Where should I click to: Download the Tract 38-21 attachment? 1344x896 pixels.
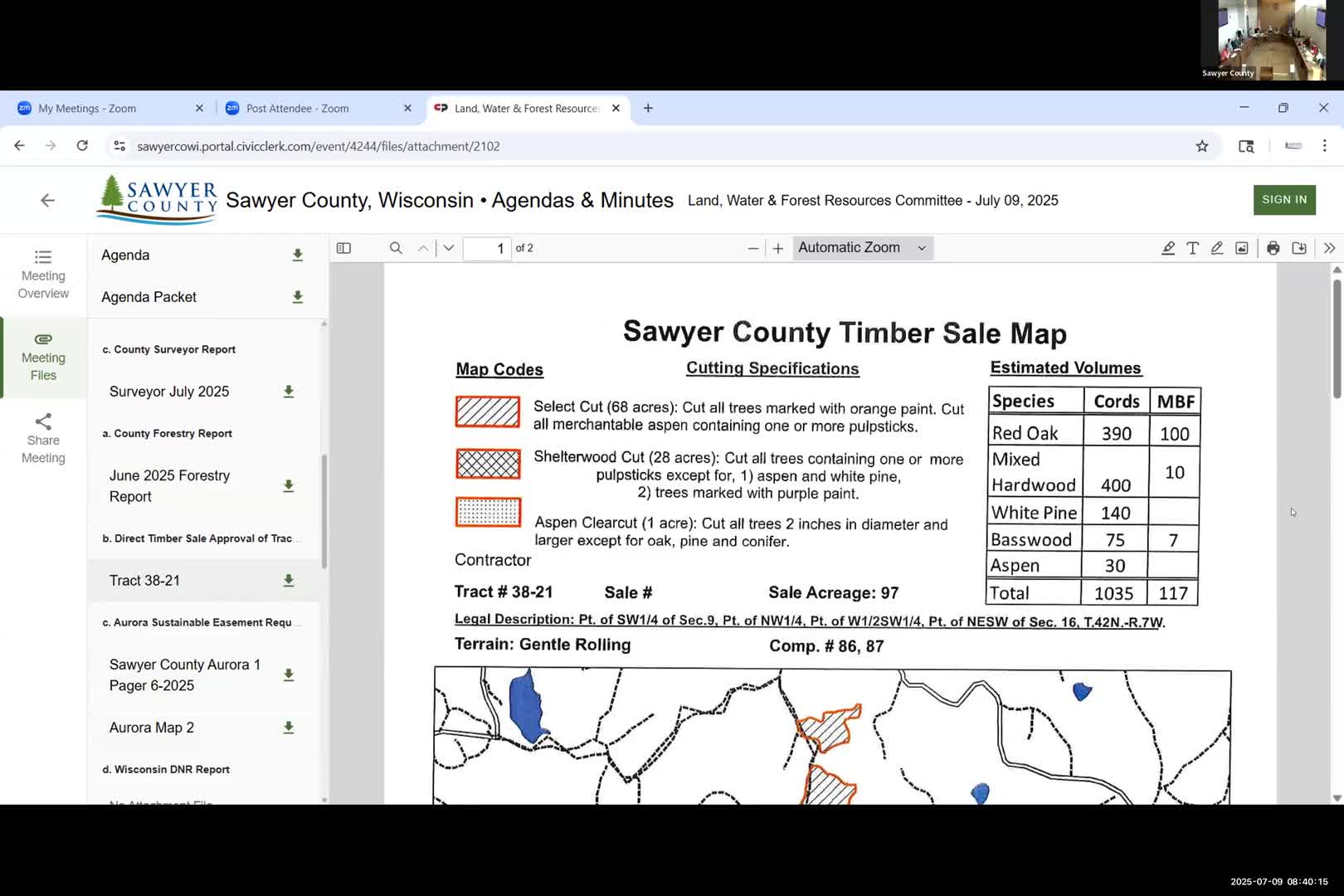(288, 581)
